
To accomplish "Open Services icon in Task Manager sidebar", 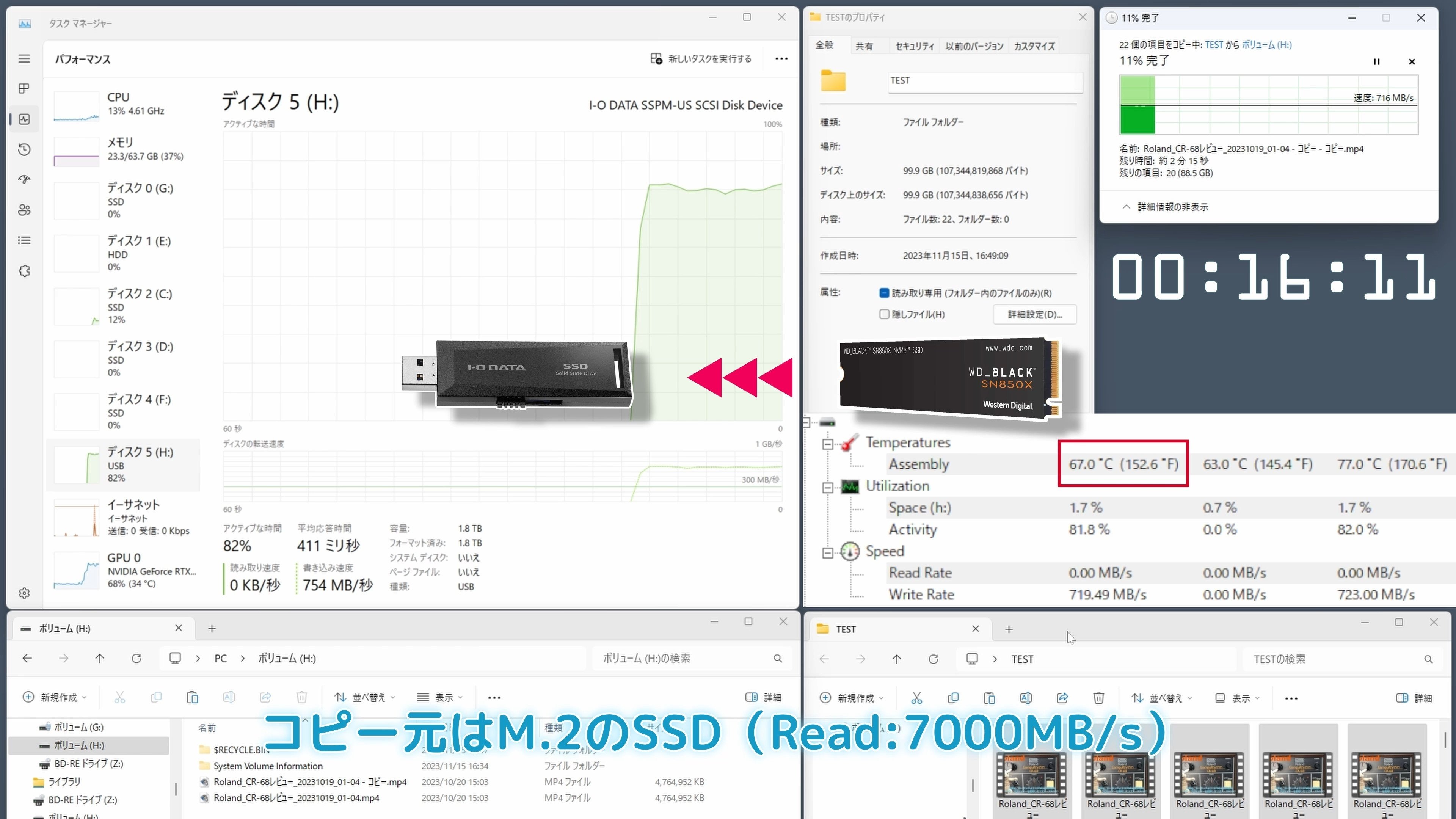I will click(x=24, y=271).
